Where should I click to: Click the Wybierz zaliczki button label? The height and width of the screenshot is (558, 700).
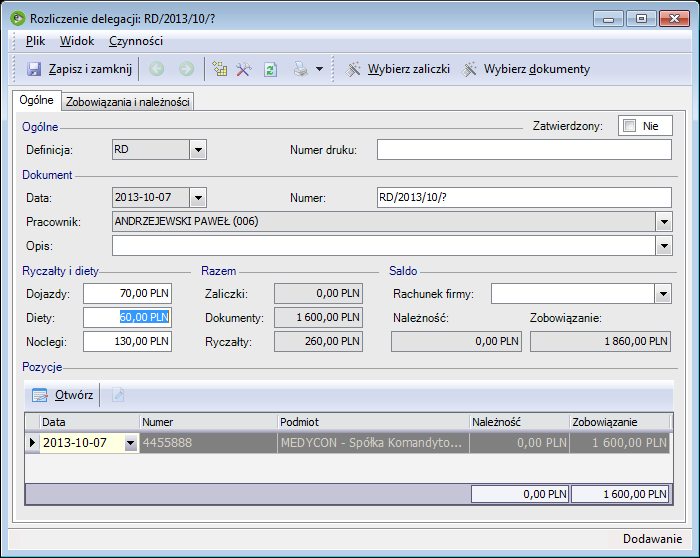[x=408, y=69]
